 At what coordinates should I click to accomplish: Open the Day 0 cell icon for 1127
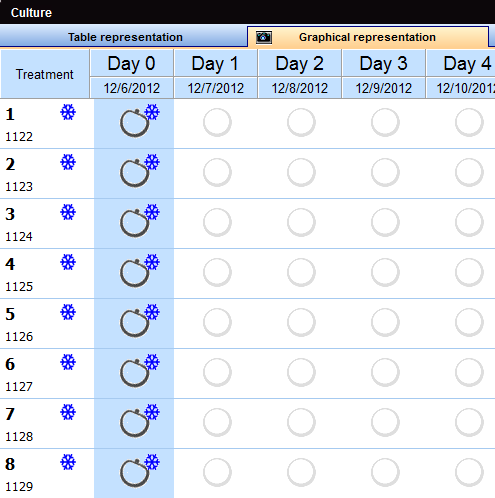[x=139, y=371]
